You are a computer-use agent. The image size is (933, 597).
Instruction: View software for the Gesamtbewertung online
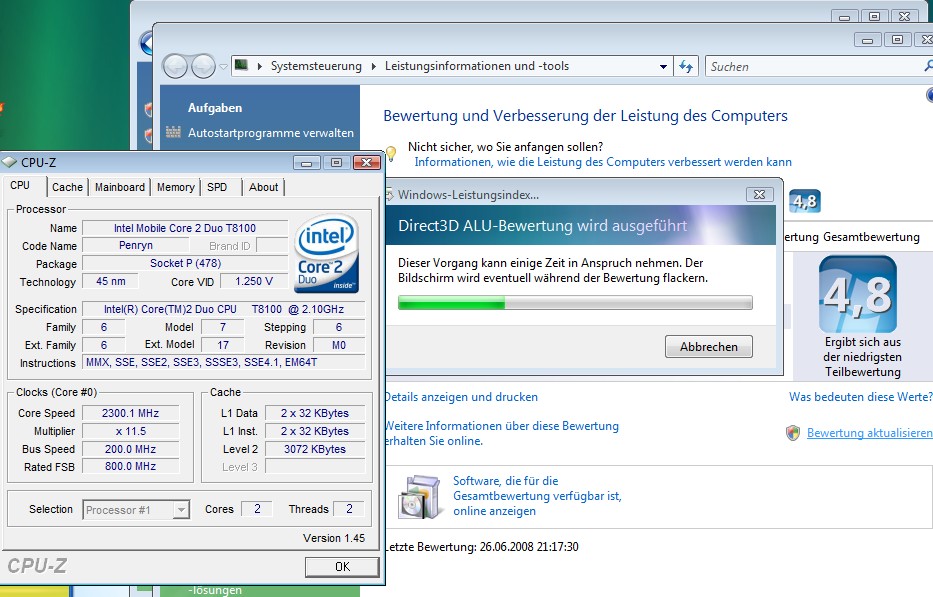coord(537,496)
